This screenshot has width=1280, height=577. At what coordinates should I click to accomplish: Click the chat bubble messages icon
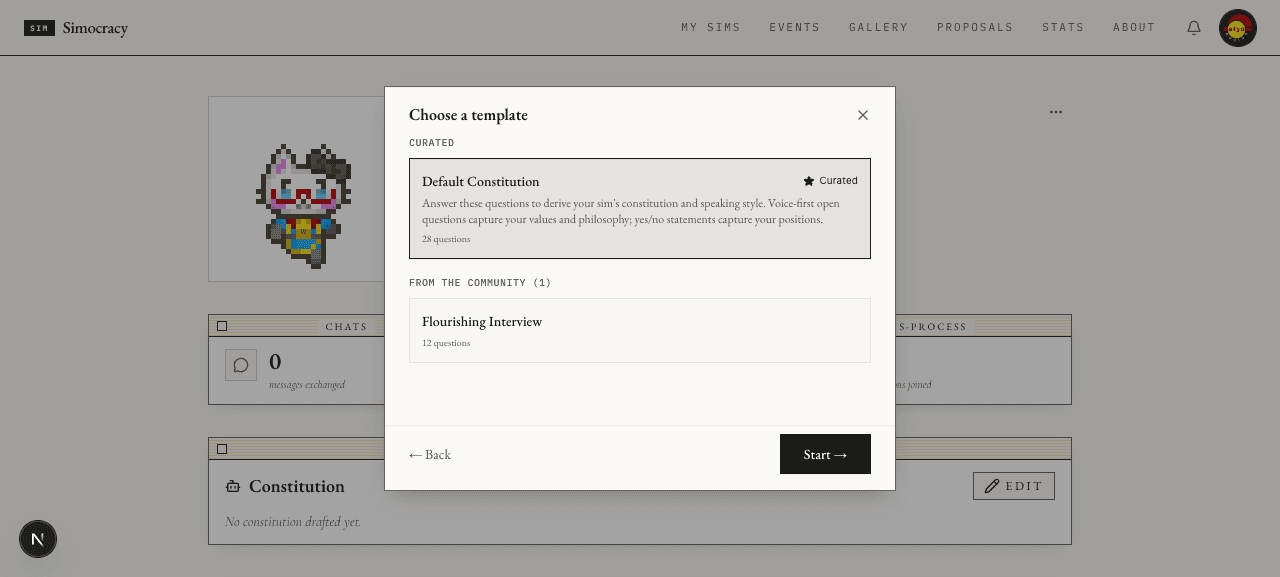tap(241, 365)
